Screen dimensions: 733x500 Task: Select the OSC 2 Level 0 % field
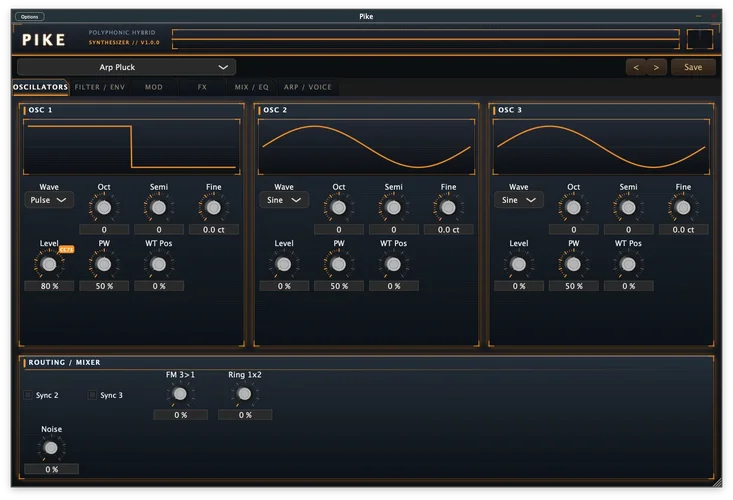(284, 286)
